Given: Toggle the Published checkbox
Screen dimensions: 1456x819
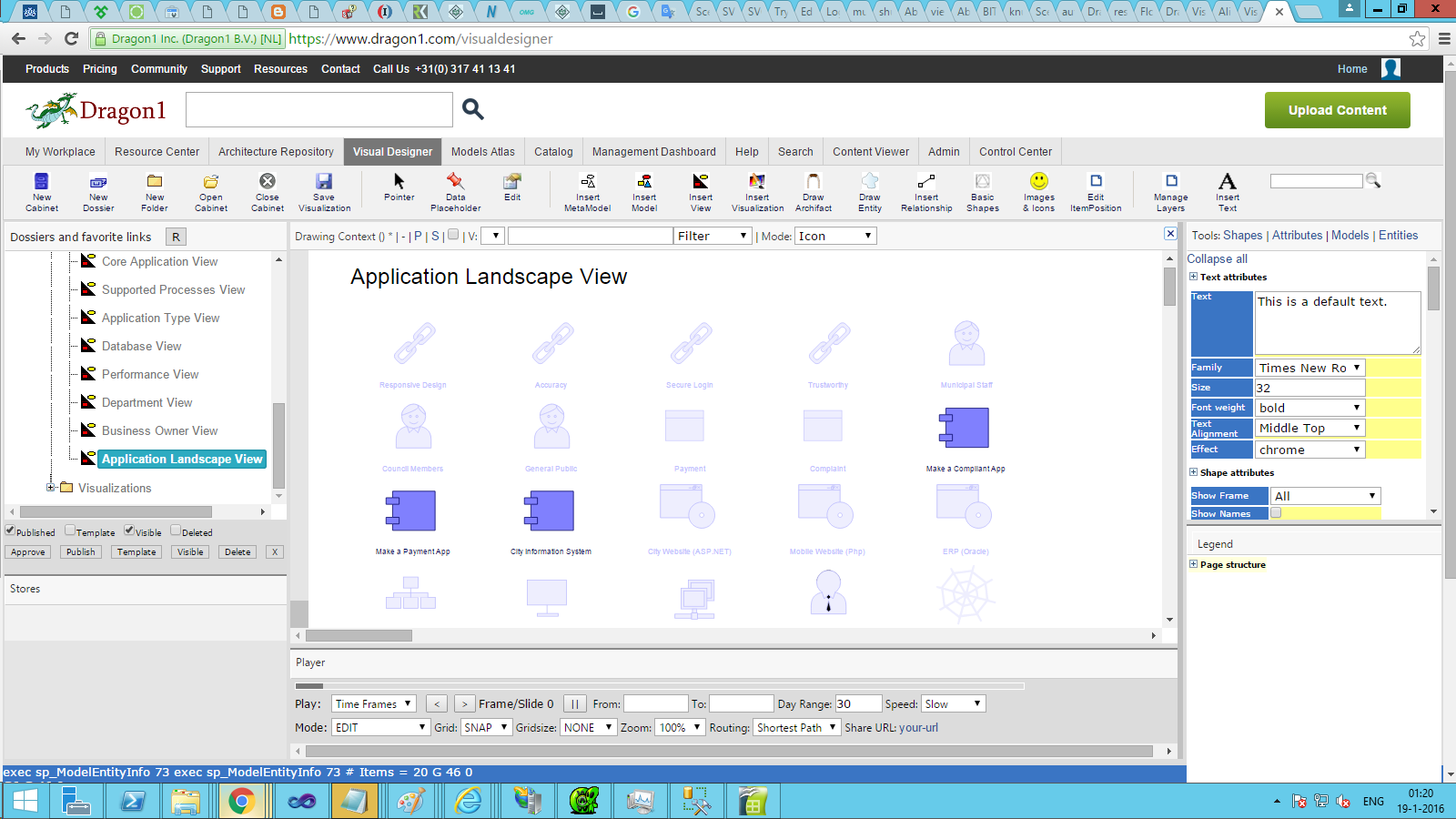Looking at the screenshot, I should click(11, 531).
